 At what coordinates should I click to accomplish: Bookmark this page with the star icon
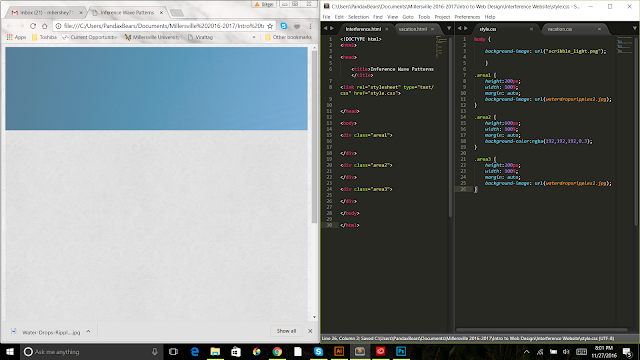[270, 26]
